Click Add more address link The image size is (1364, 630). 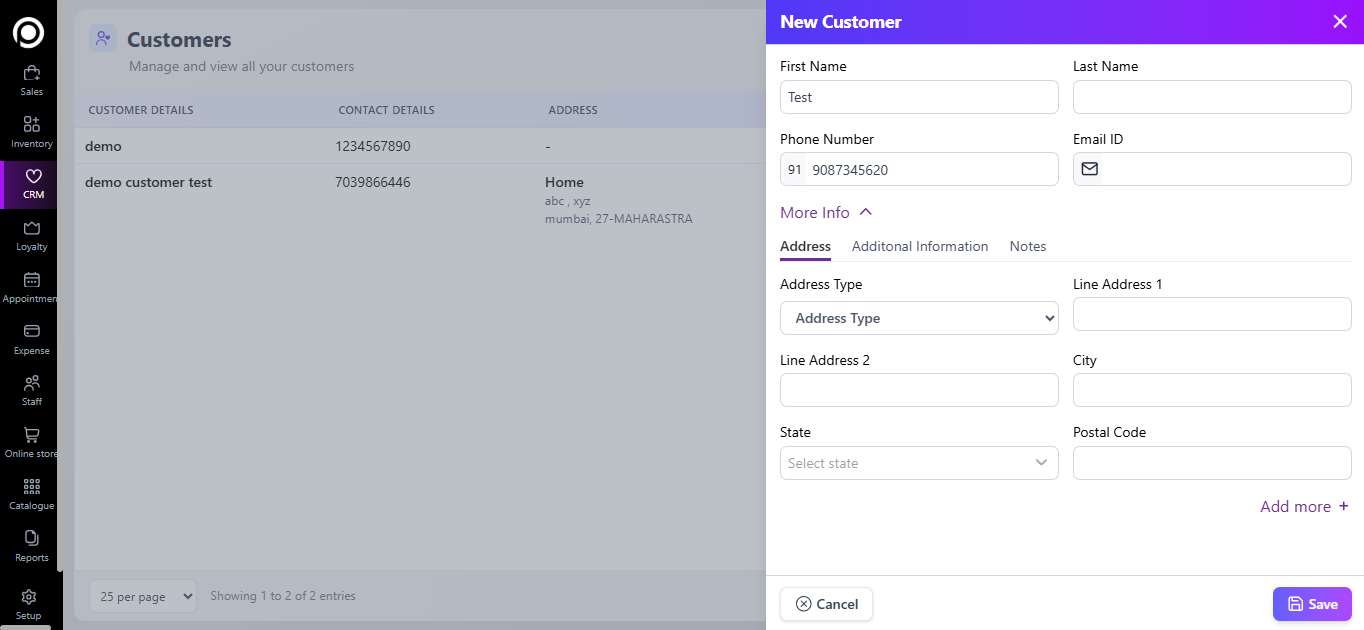1304,507
